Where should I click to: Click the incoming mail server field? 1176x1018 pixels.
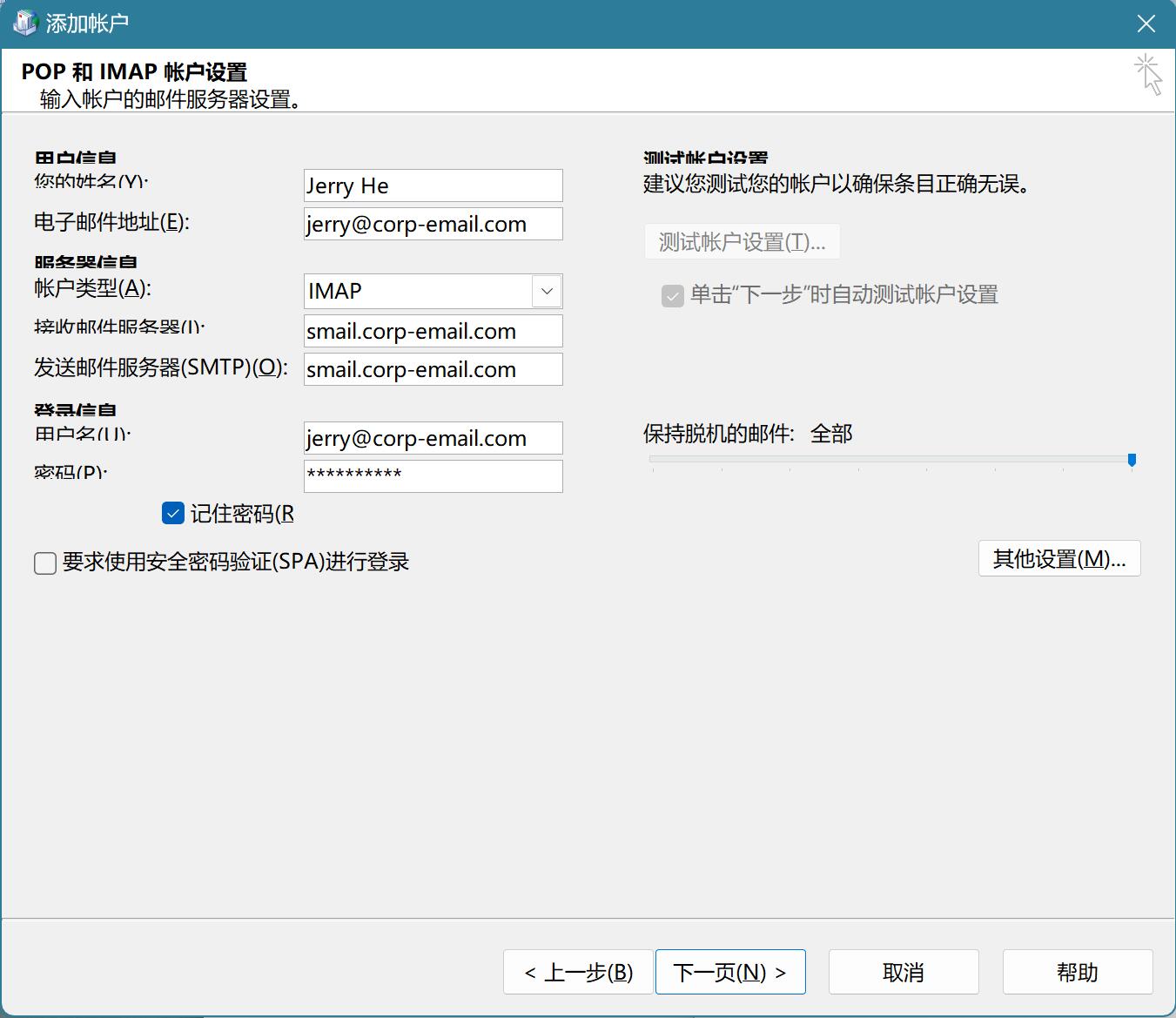(433, 331)
